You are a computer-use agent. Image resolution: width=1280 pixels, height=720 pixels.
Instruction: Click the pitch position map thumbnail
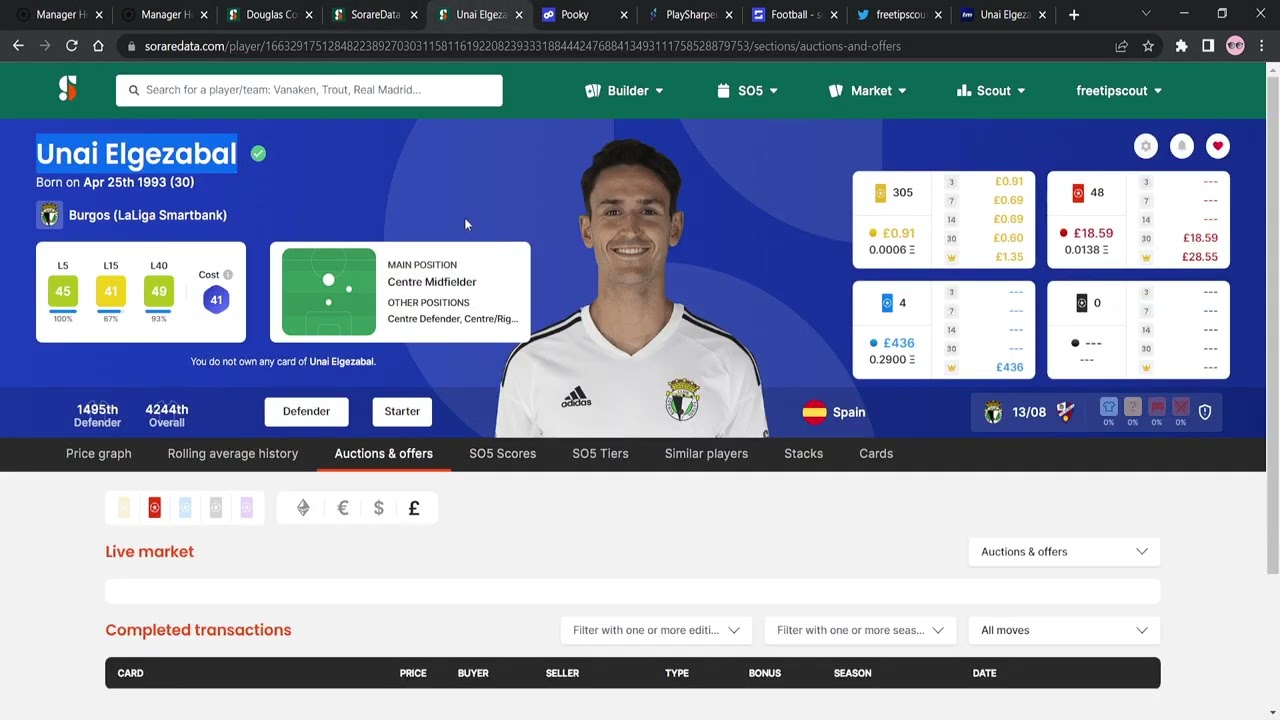[329, 292]
